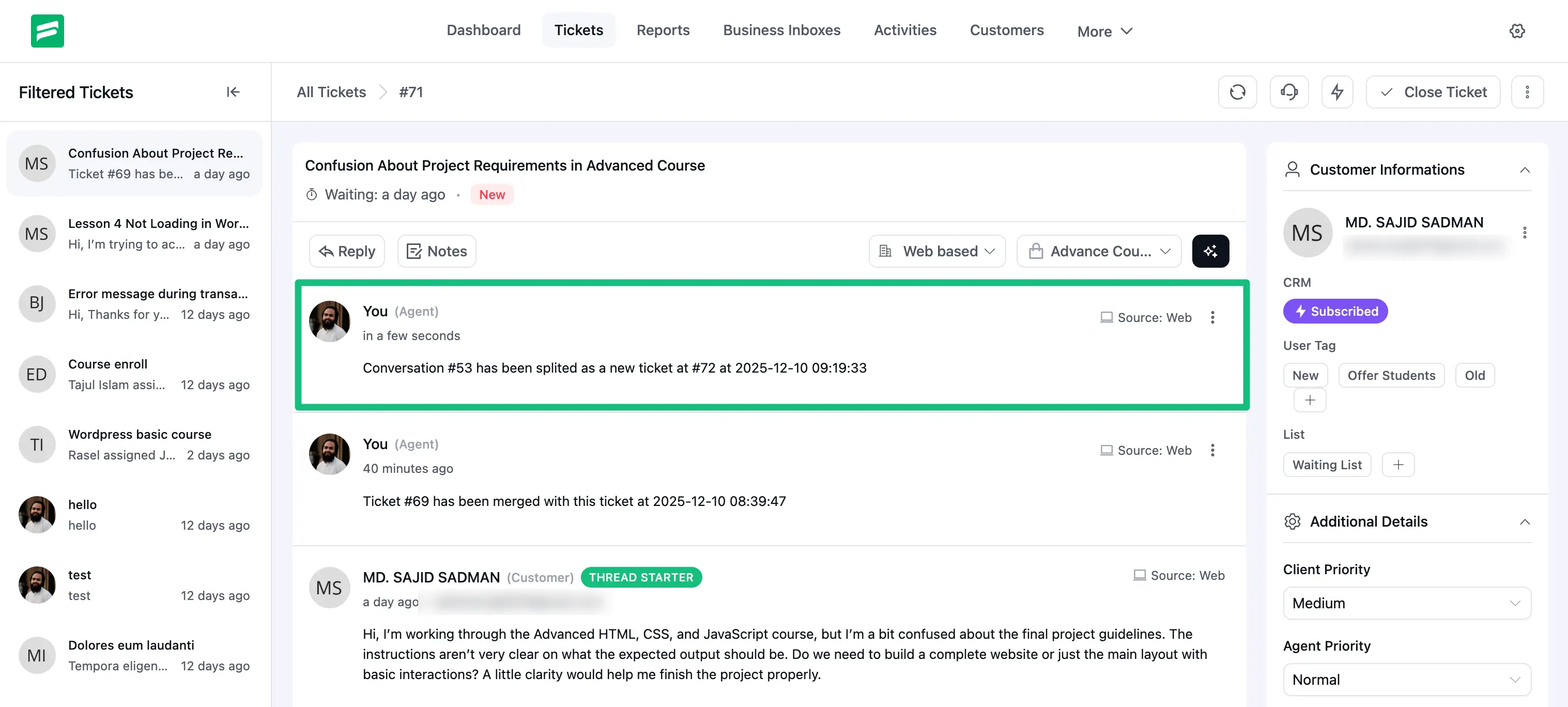Open the Advance Course product dropdown
1568x707 pixels.
pos(1099,251)
